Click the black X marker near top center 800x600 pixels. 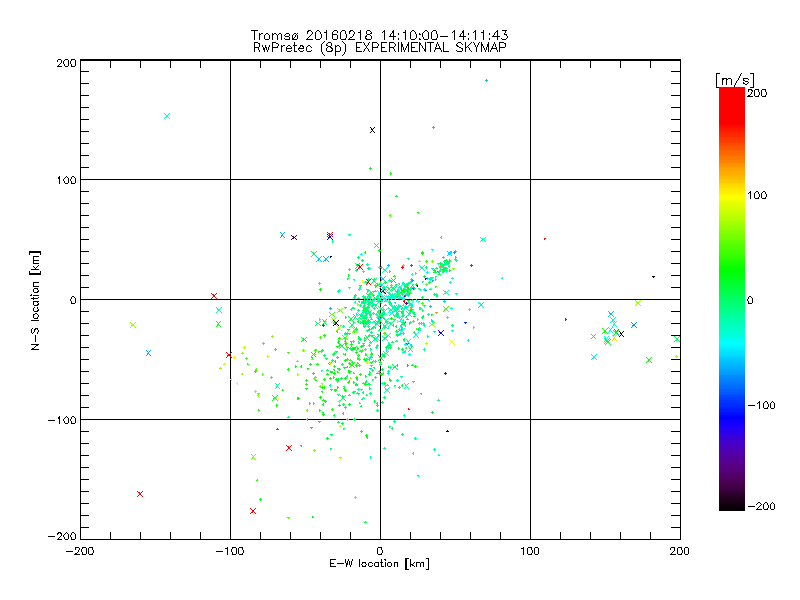tap(372, 130)
